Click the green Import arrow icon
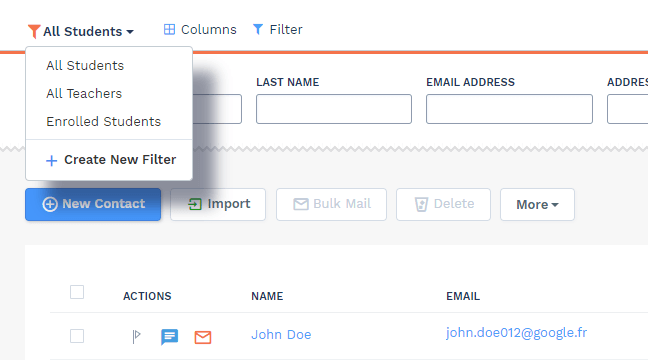 pyautogui.click(x=195, y=204)
